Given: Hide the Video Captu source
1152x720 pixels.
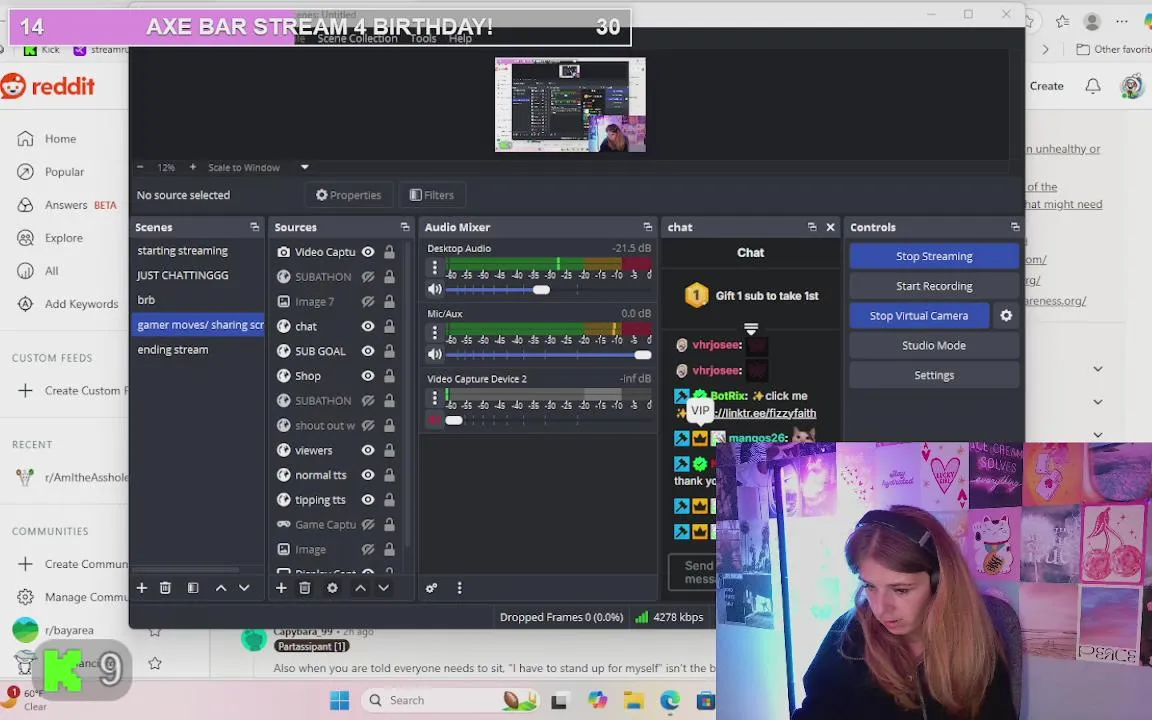Looking at the screenshot, I should (x=368, y=252).
